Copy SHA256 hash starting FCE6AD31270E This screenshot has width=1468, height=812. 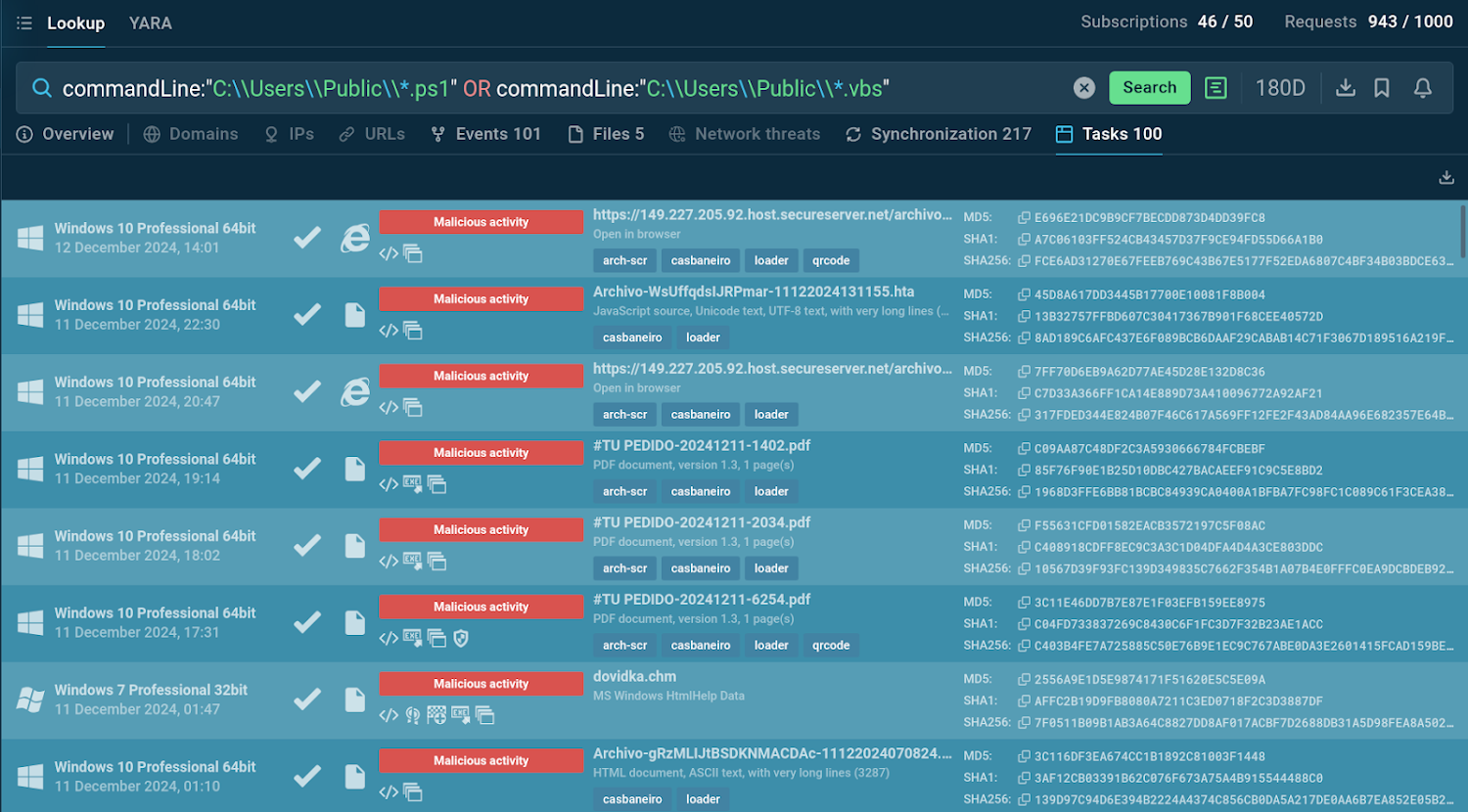click(1024, 261)
